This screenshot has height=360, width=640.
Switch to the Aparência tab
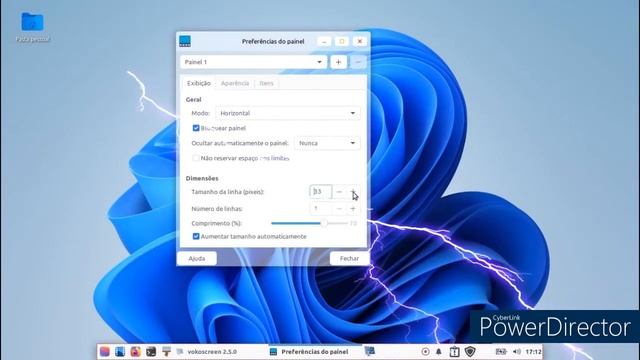[x=235, y=83]
